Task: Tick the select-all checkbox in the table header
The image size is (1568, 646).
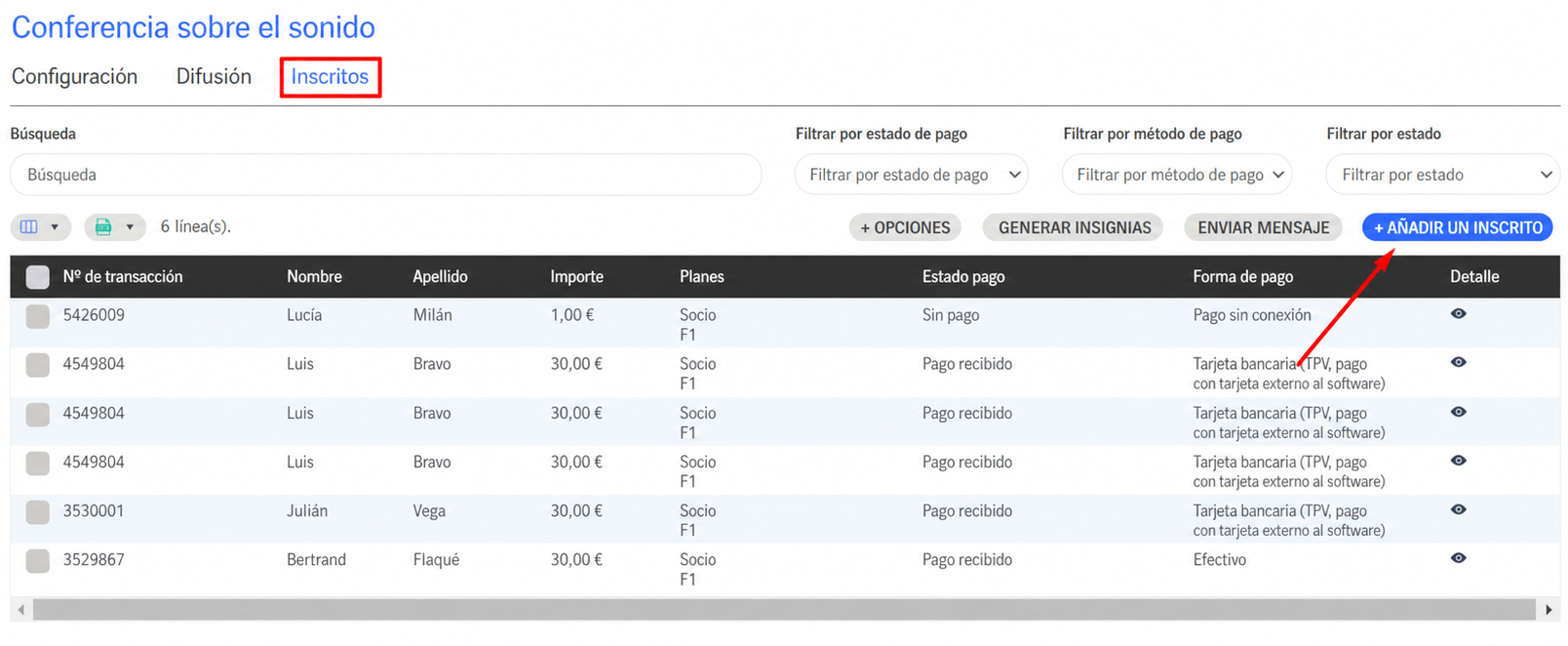Action: [x=38, y=277]
